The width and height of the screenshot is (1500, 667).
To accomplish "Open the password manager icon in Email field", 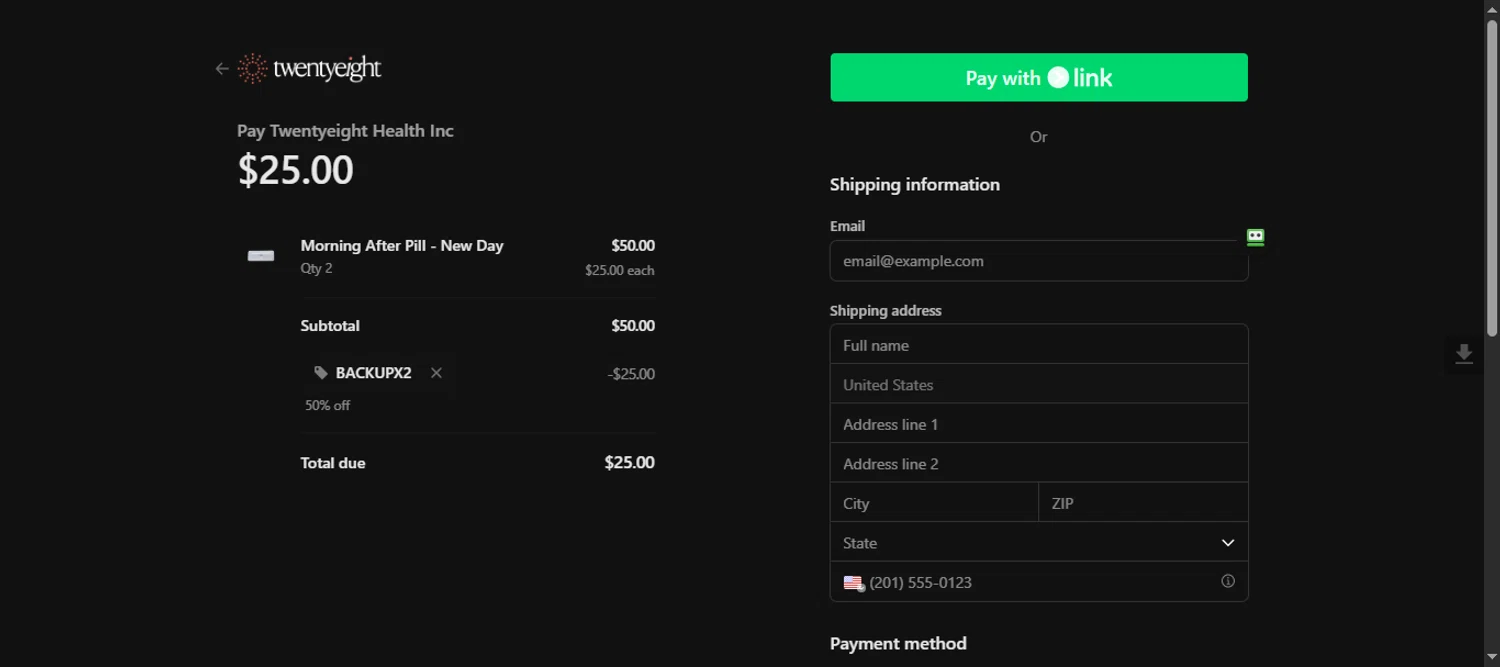I will pyautogui.click(x=1255, y=238).
